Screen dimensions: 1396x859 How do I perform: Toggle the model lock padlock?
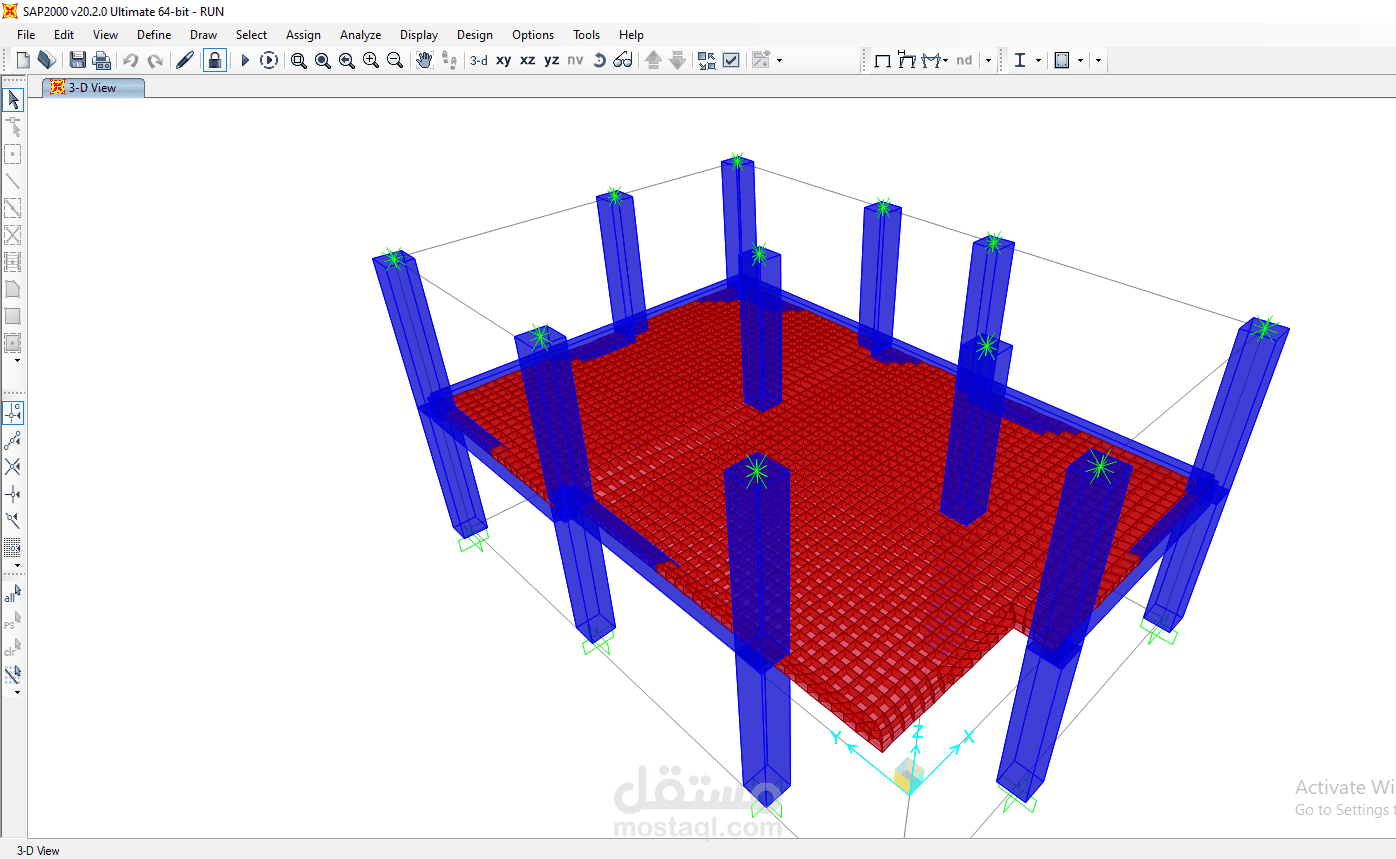coord(215,60)
